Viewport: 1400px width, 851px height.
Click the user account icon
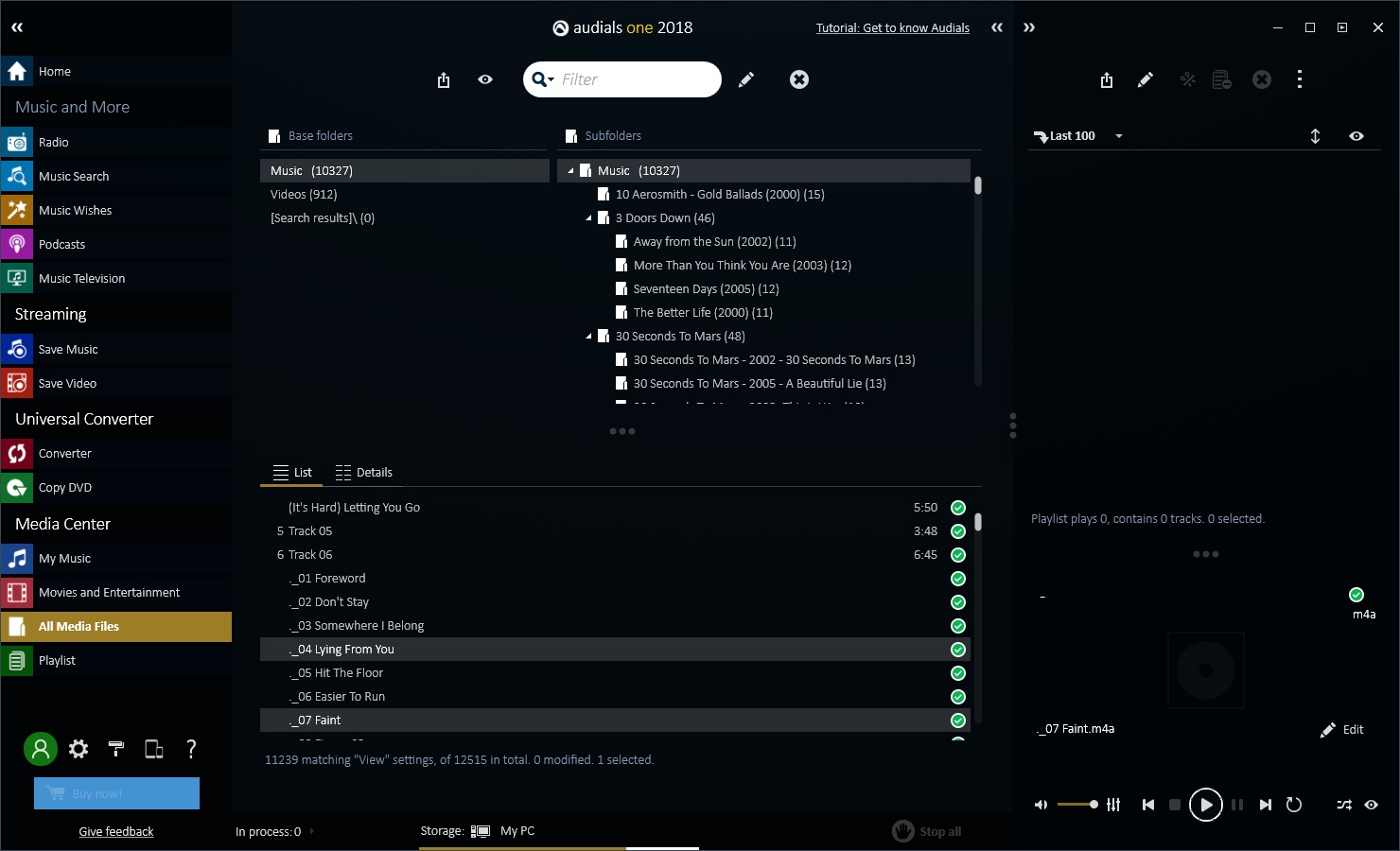pyautogui.click(x=41, y=750)
